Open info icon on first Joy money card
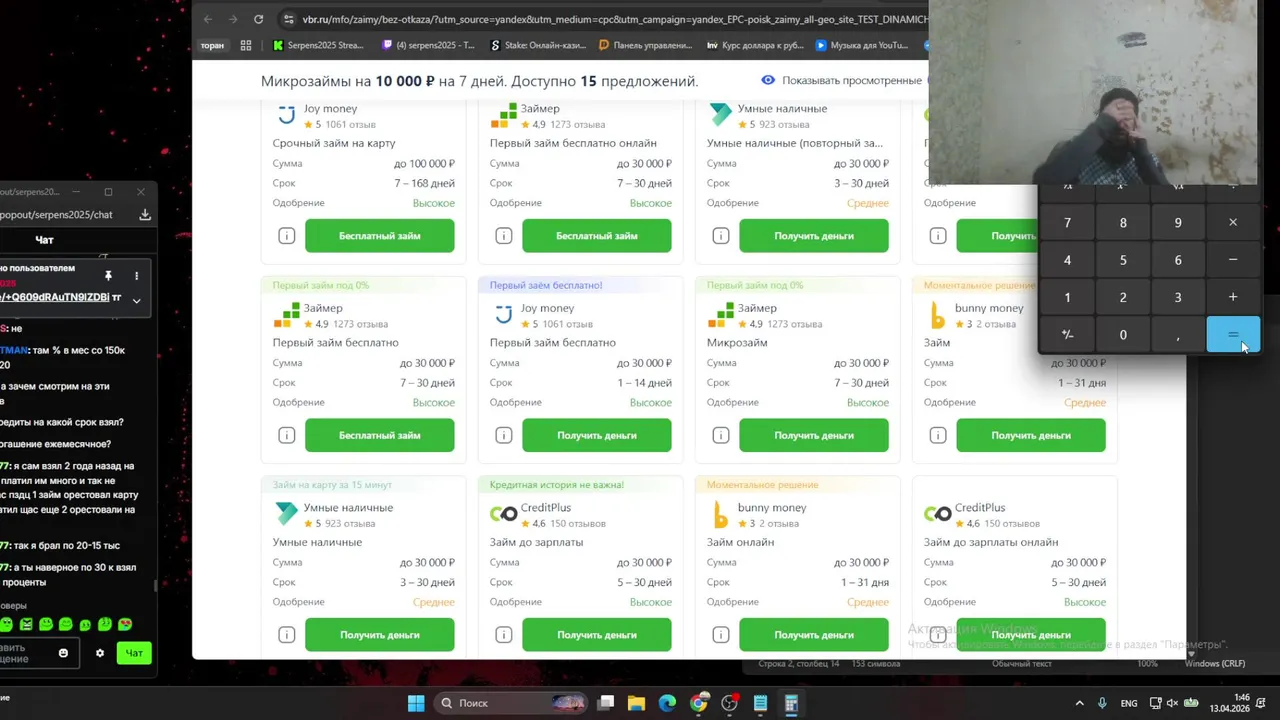The width and height of the screenshot is (1280, 720). click(x=286, y=236)
